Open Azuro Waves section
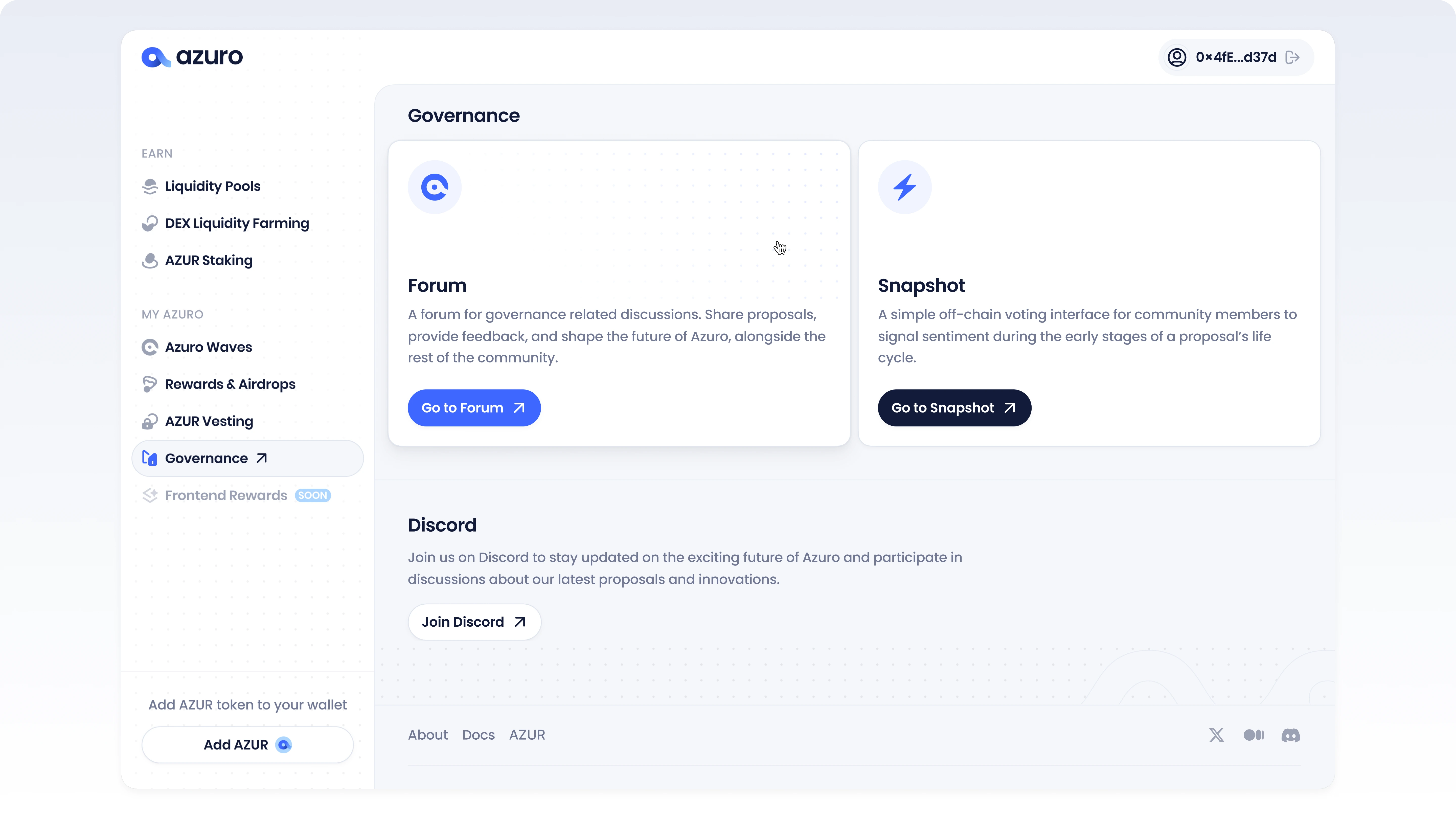Viewport: 1456px width, 819px height. click(209, 347)
